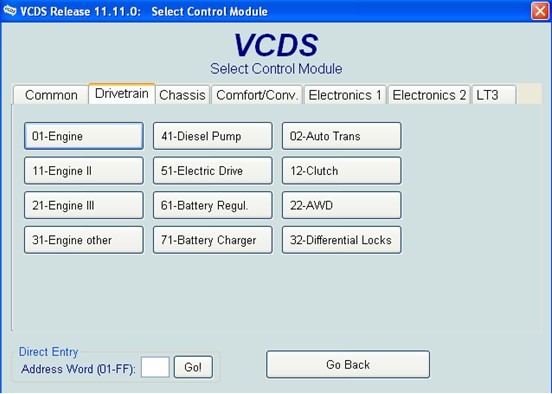The height and width of the screenshot is (394, 552).
Task: Click the Go! button
Action: click(x=193, y=367)
